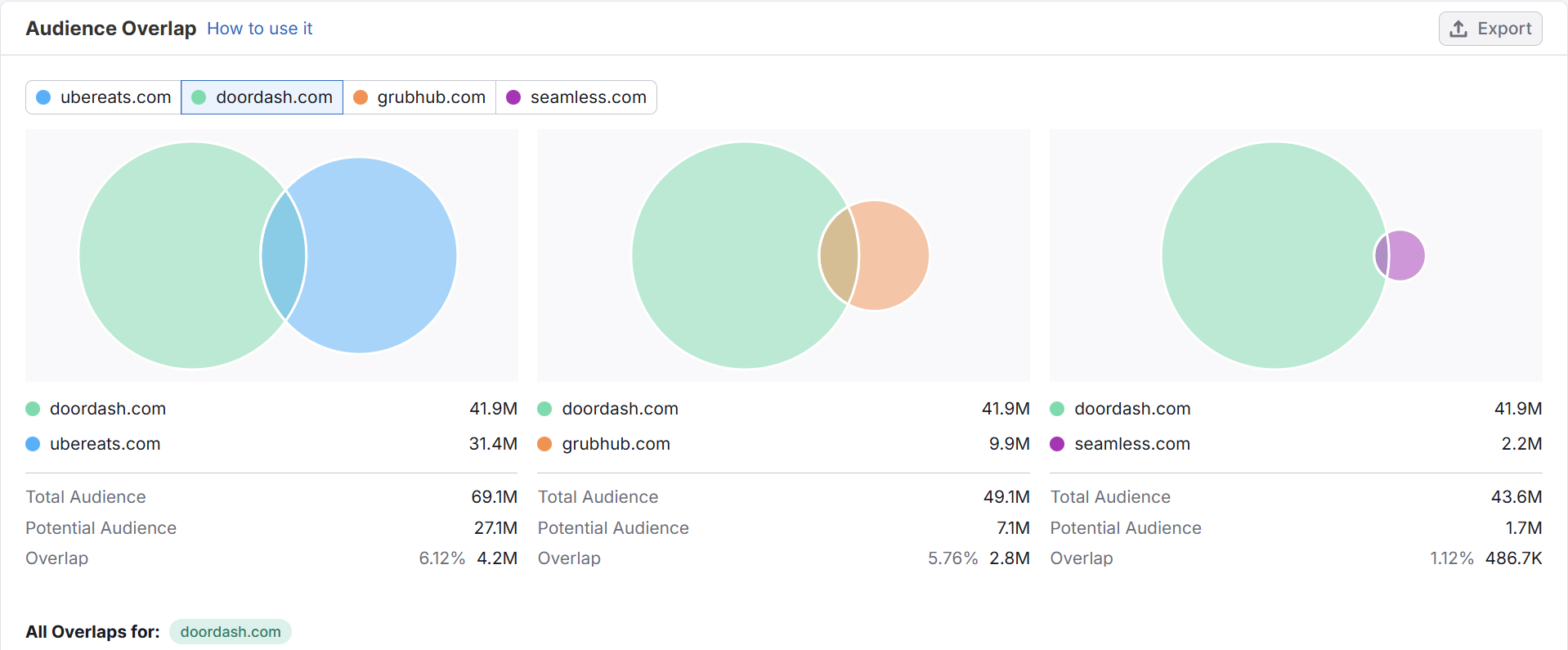
Task: Click the doordash-grubhub overlap region
Action: click(839, 255)
